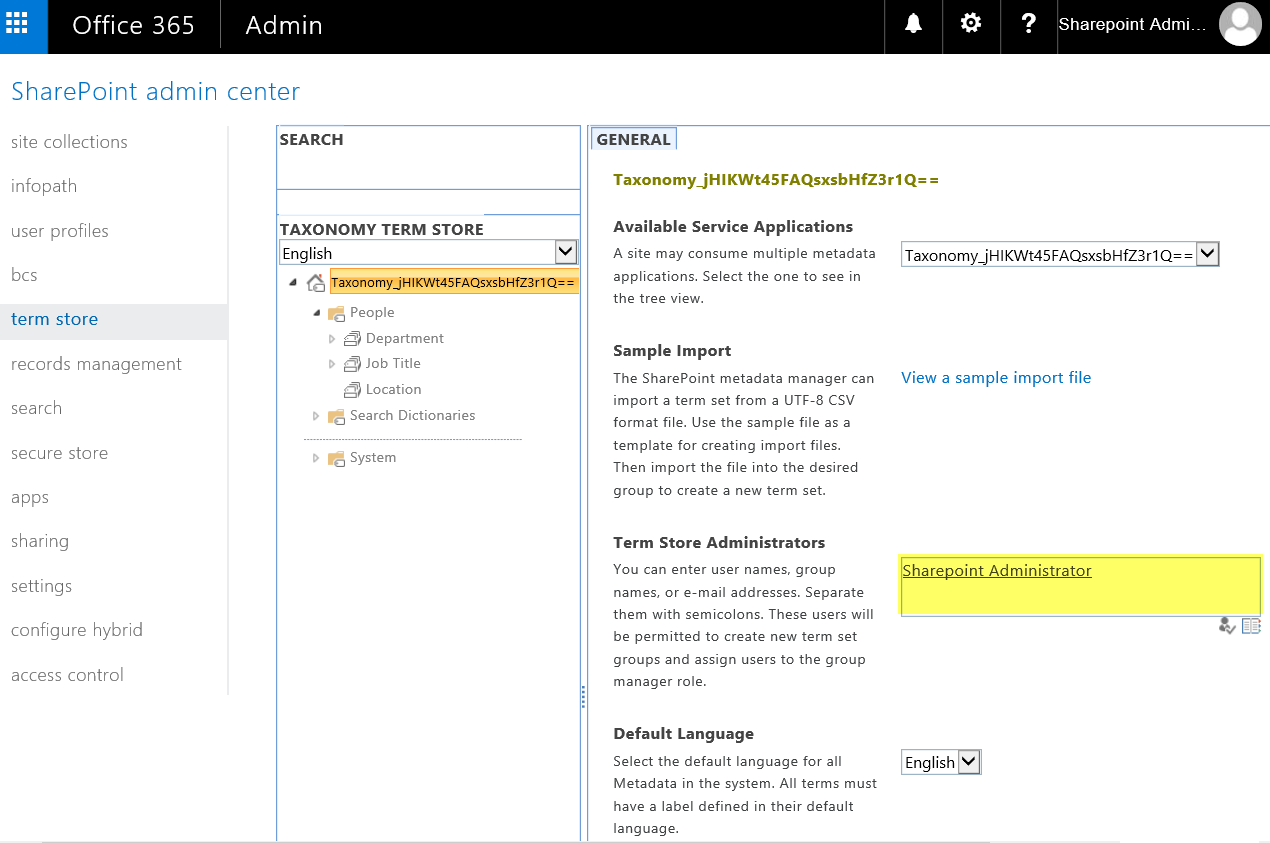Open the apps section
Image resolution: width=1270 pixels, height=843 pixels.
click(x=30, y=498)
